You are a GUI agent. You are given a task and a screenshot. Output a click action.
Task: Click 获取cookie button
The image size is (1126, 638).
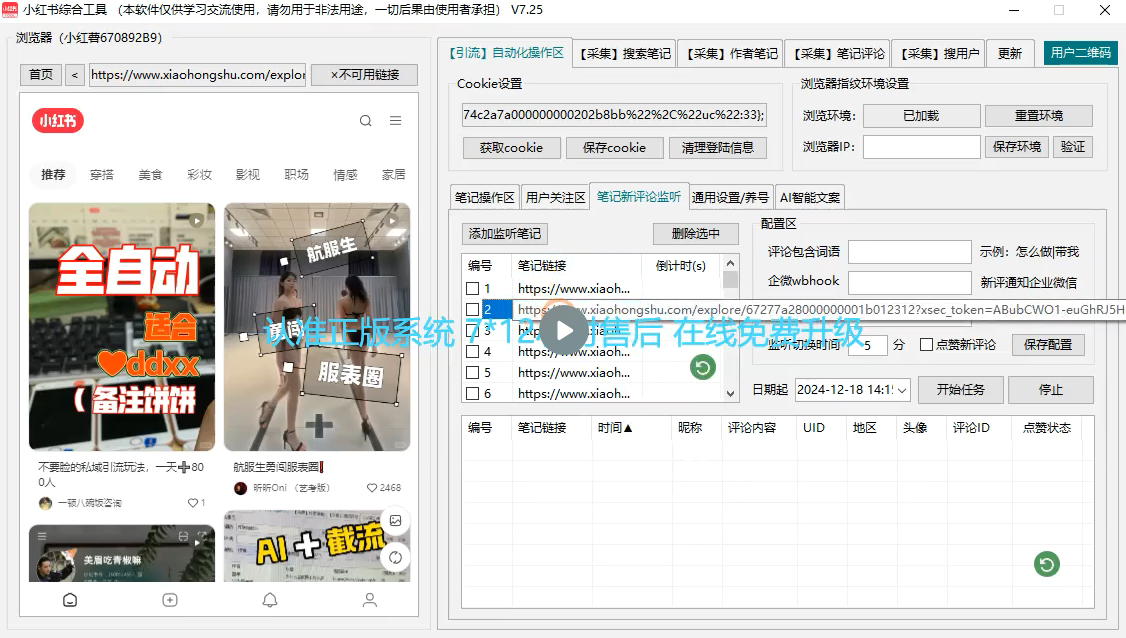click(511, 148)
